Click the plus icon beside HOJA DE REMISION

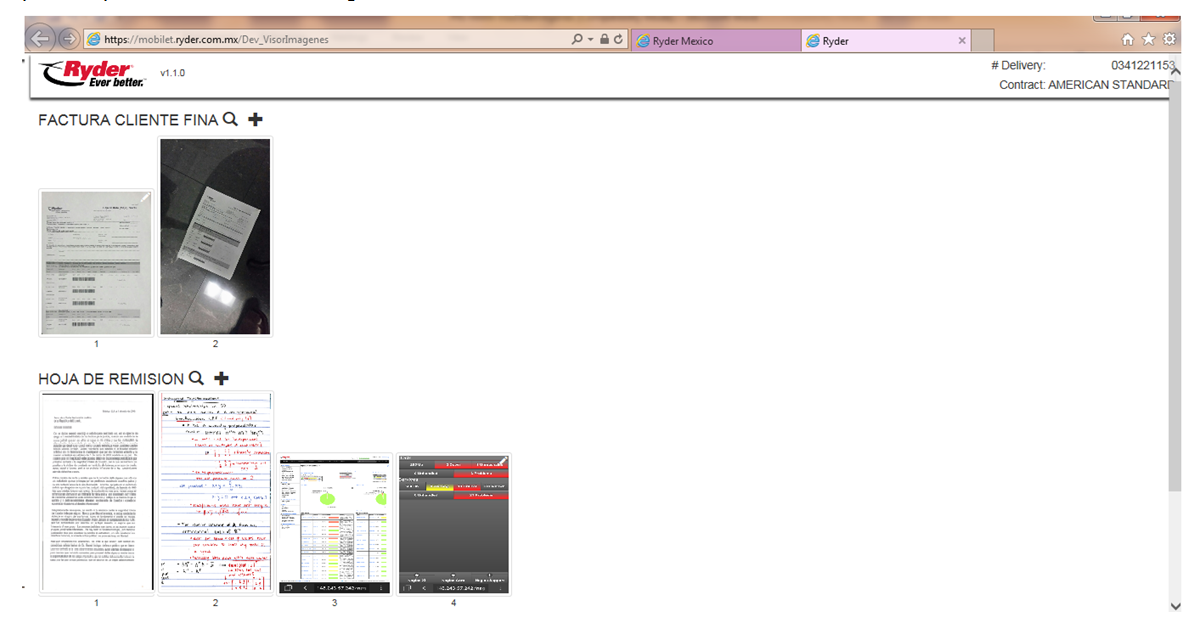pos(221,378)
